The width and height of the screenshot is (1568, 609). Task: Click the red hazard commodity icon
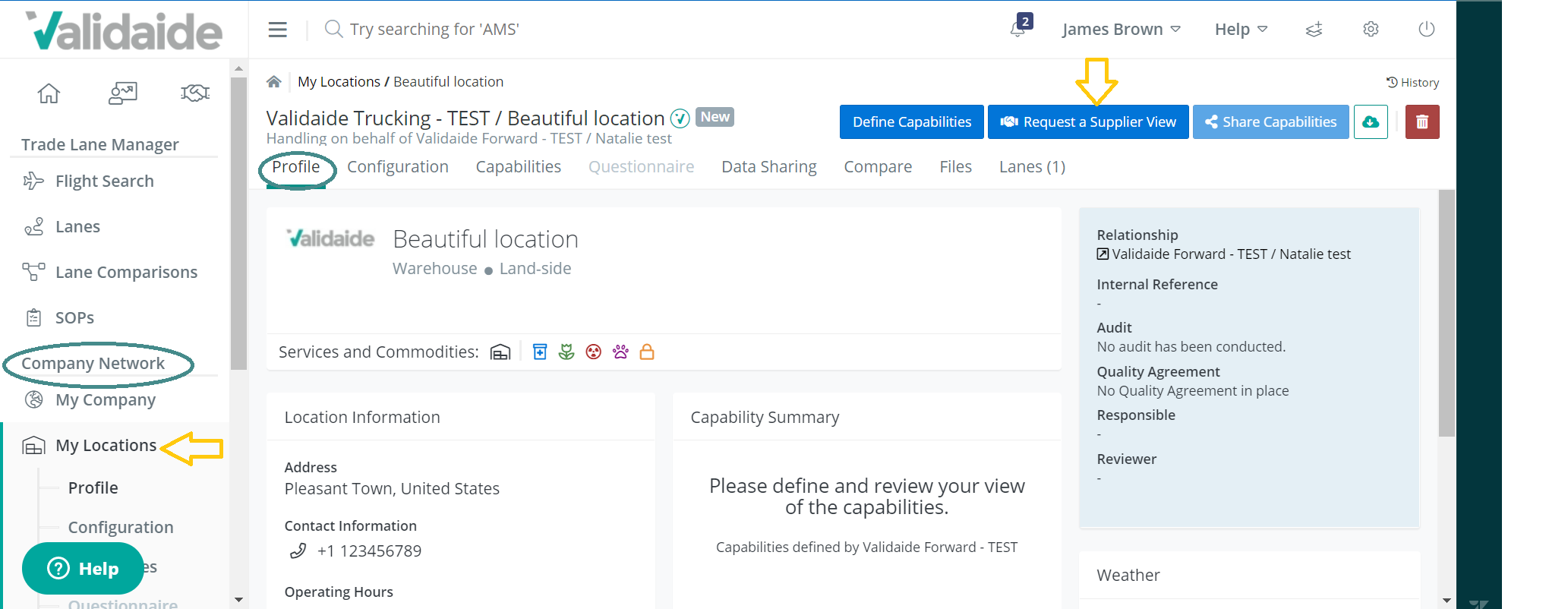(594, 352)
